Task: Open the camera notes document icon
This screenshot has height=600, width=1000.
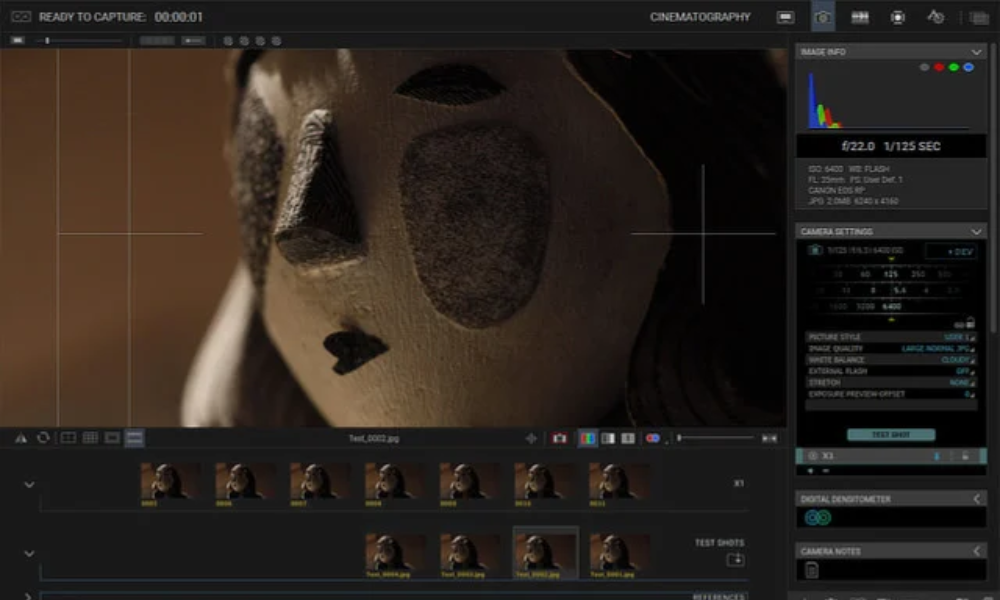Action: [812, 570]
